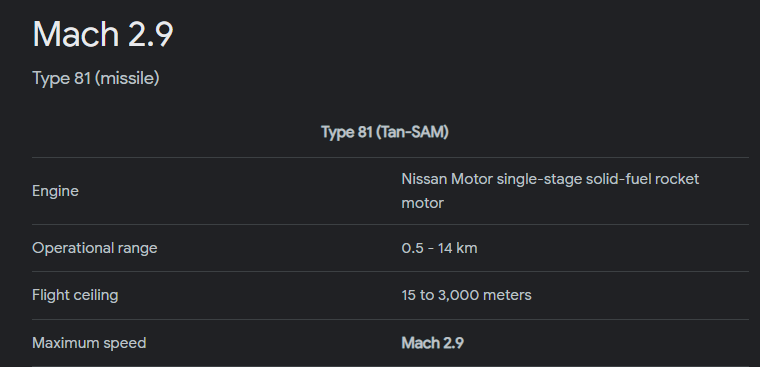
Task: Select the Flight ceiling row label
Action: point(75,295)
